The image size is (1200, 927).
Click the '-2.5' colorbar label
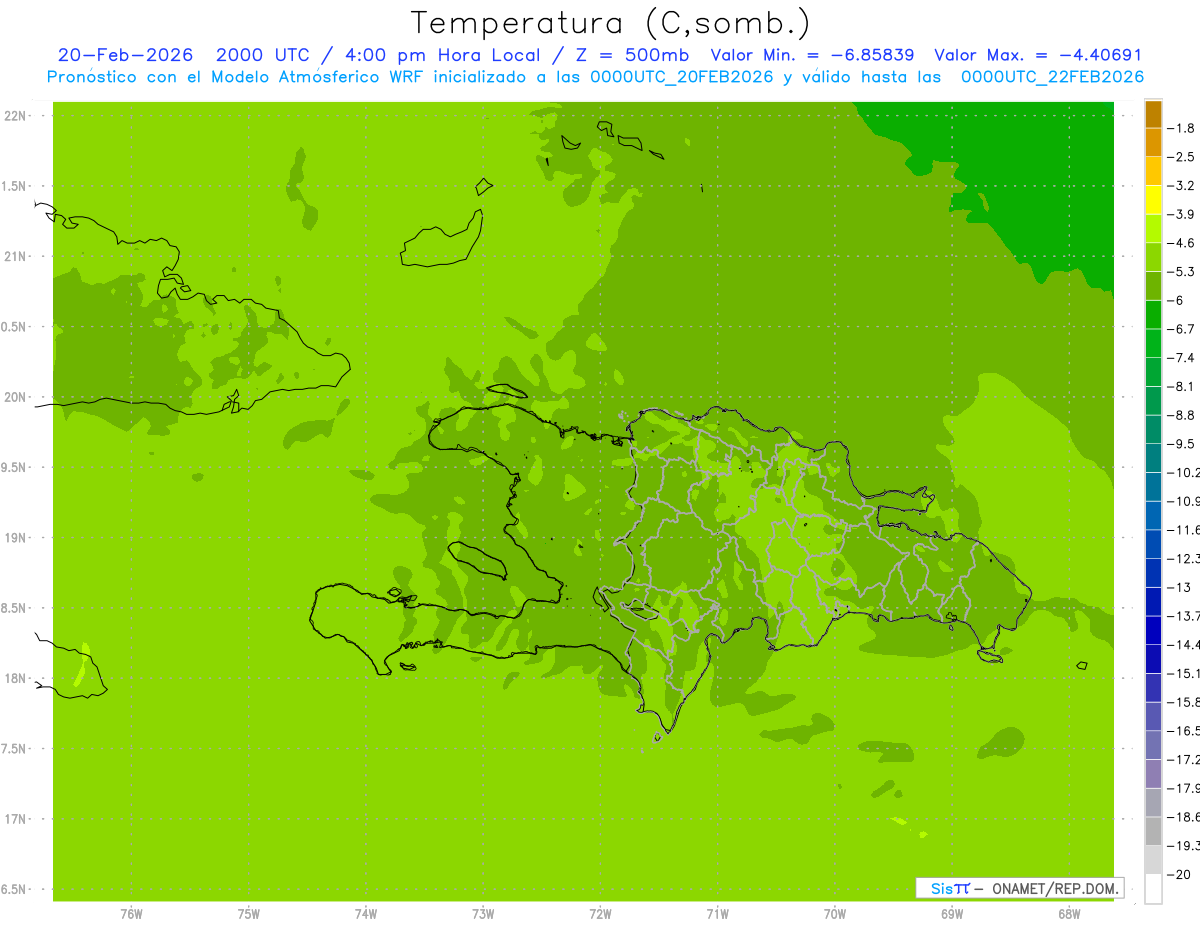pos(1183,157)
